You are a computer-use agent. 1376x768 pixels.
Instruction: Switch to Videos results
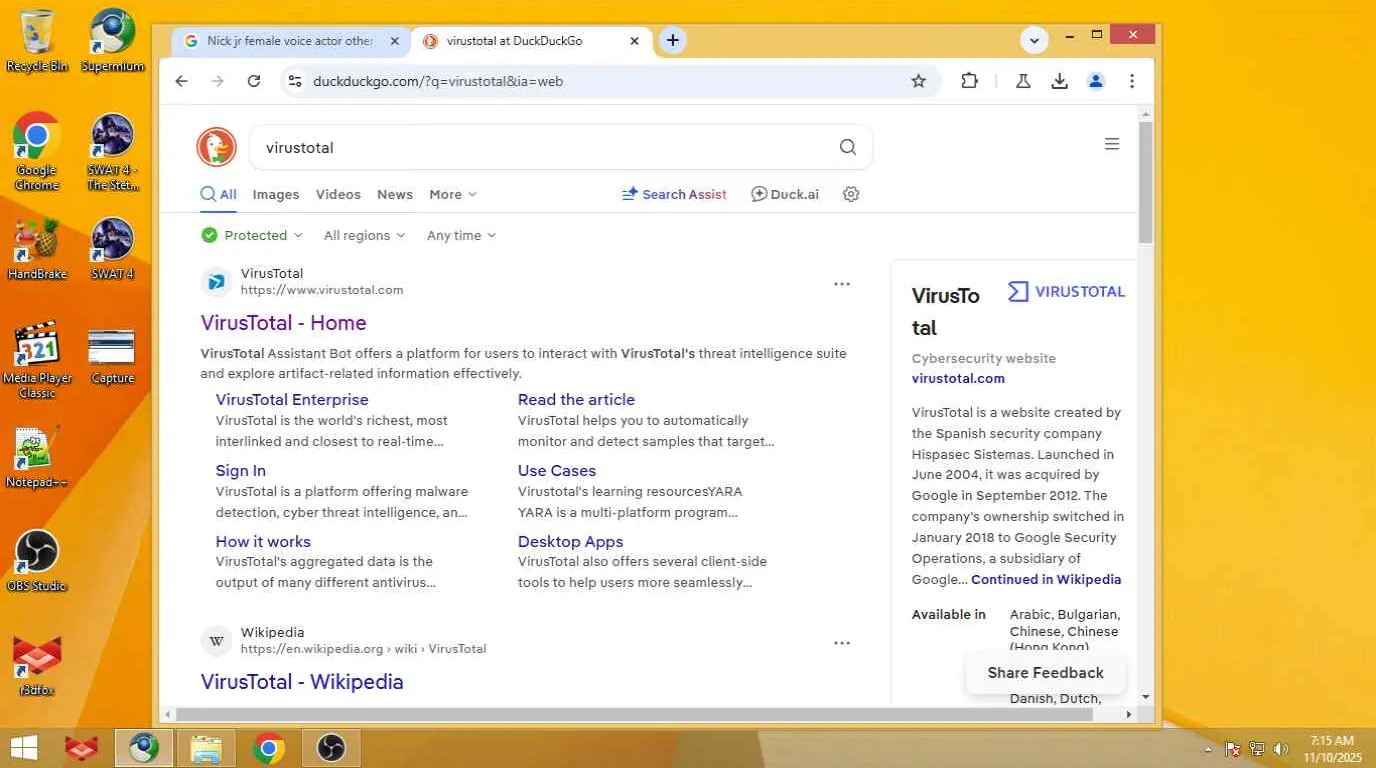pos(338,194)
